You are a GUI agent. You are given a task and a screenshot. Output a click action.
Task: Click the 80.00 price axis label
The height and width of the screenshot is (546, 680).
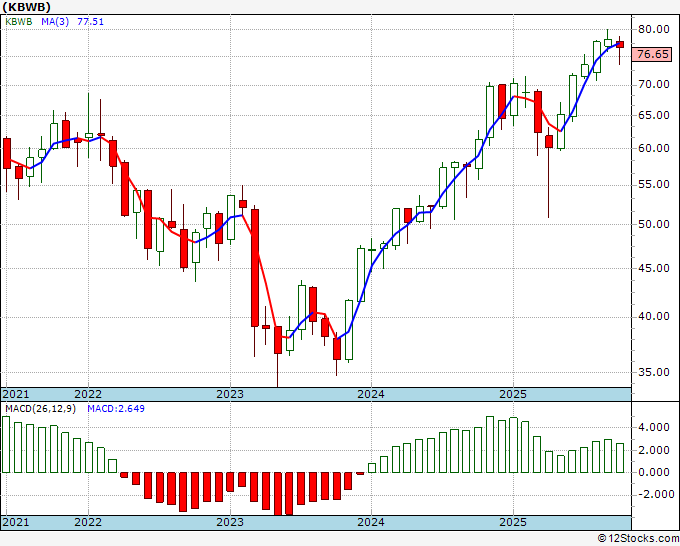pyautogui.click(x=654, y=29)
